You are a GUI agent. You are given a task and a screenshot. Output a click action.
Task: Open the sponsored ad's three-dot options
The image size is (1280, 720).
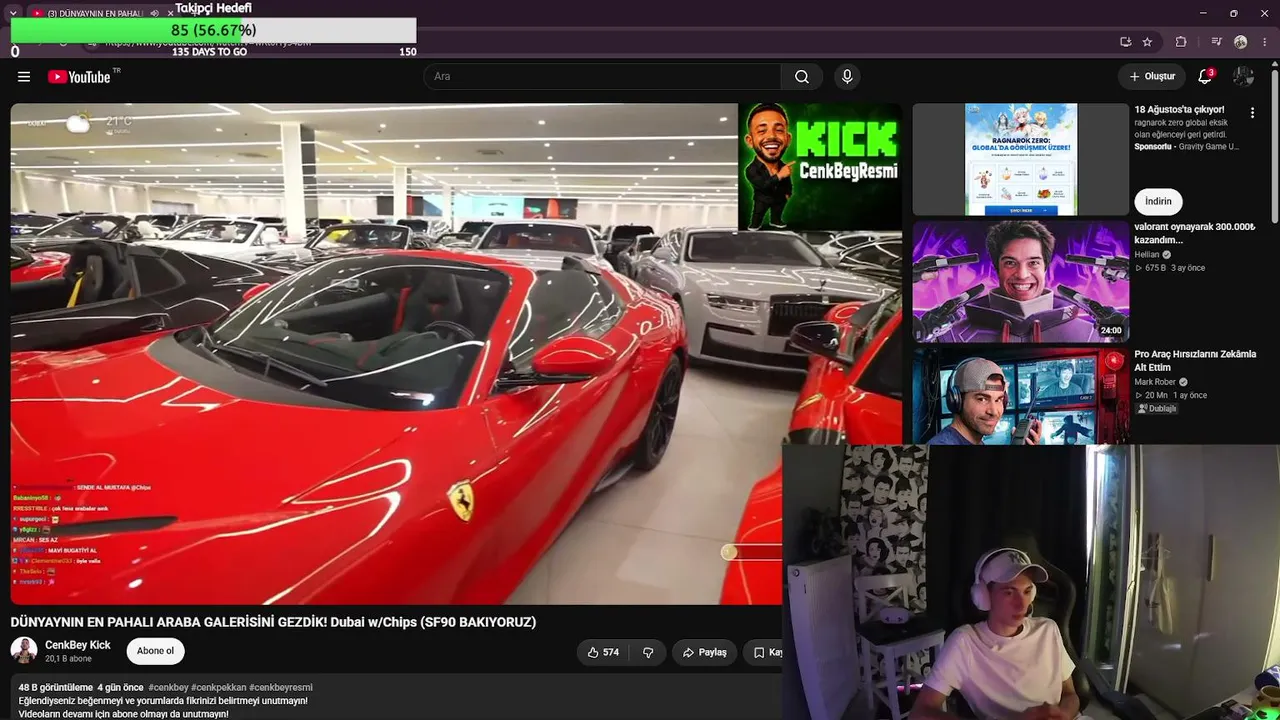(1252, 113)
